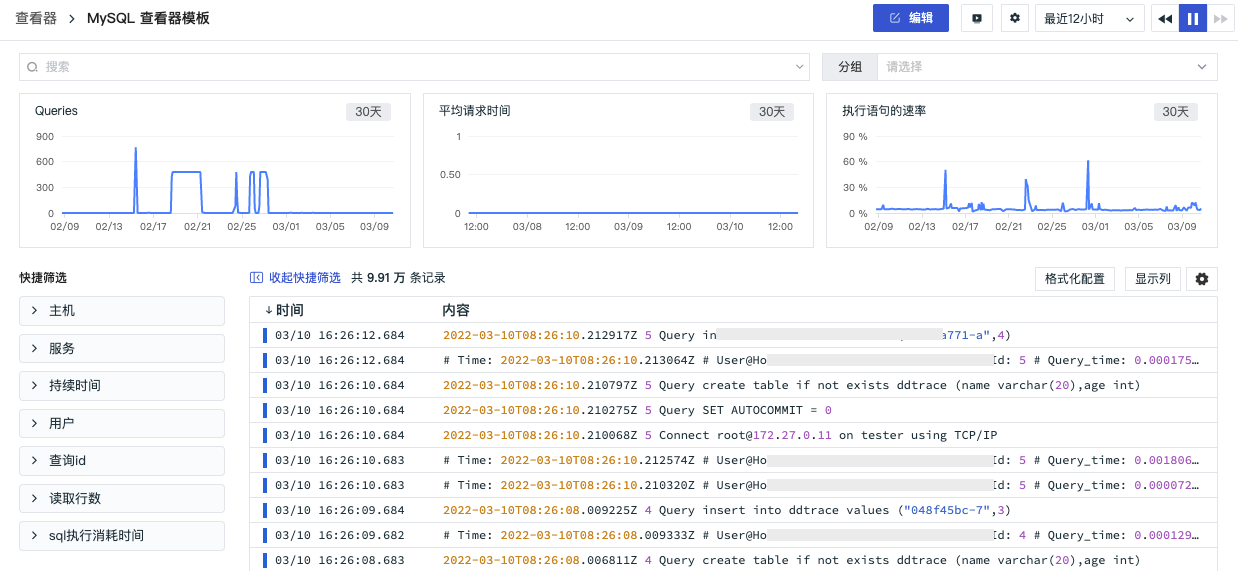
Task: Collapse quick filters via 收起快捷筛选 icon
Action: [256, 278]
